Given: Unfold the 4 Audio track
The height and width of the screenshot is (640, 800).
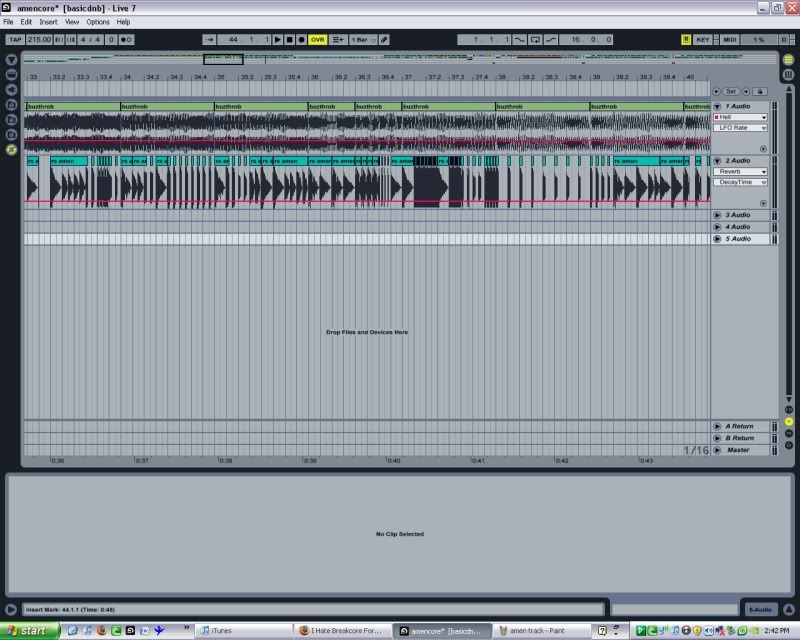Looking at the screenshot, I should [717, 227].
